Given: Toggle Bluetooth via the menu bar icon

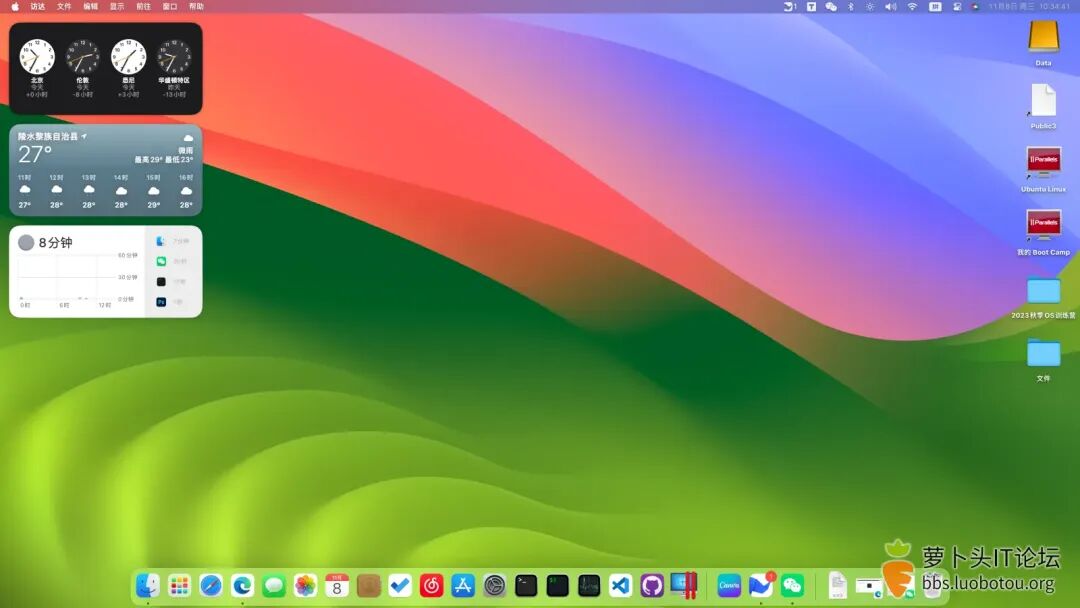Looking at the screenshot, I should point(851,7).
